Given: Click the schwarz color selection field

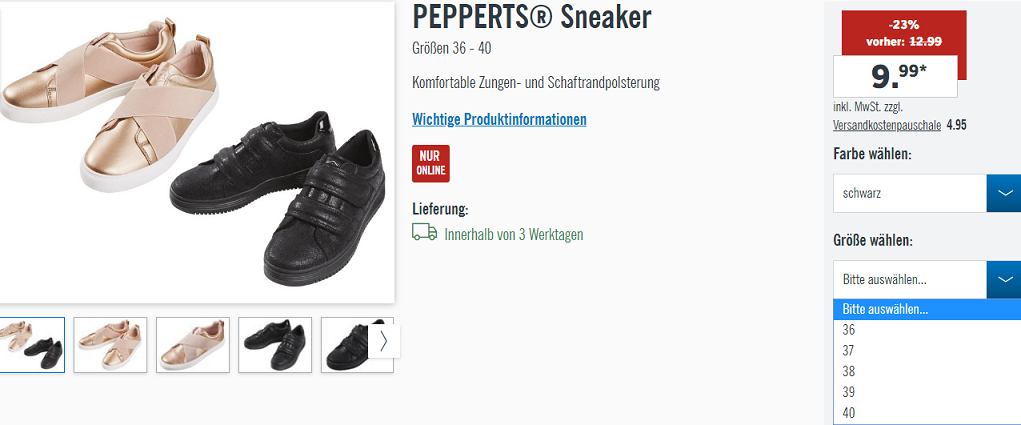Looking at the screenshot, I should (910, 193).
